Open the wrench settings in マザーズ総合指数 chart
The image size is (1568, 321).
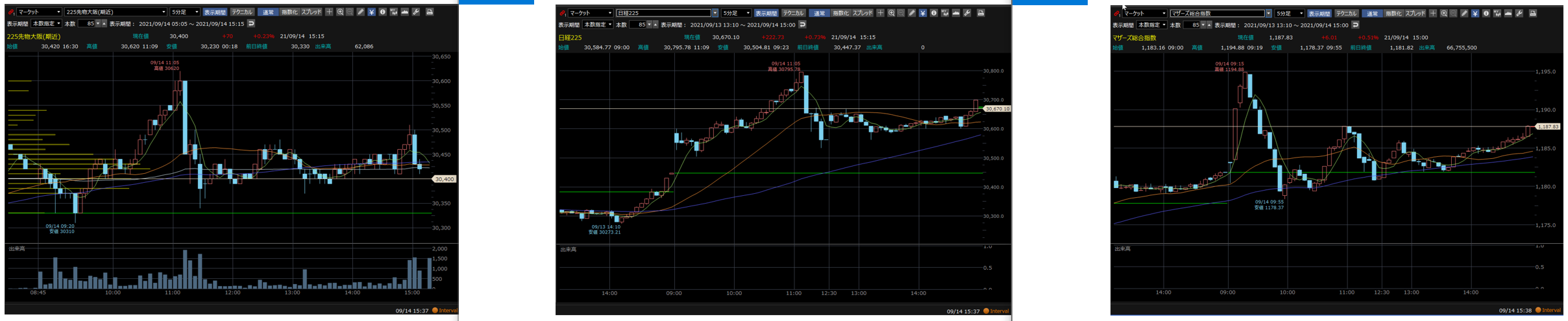(1519, 13)
